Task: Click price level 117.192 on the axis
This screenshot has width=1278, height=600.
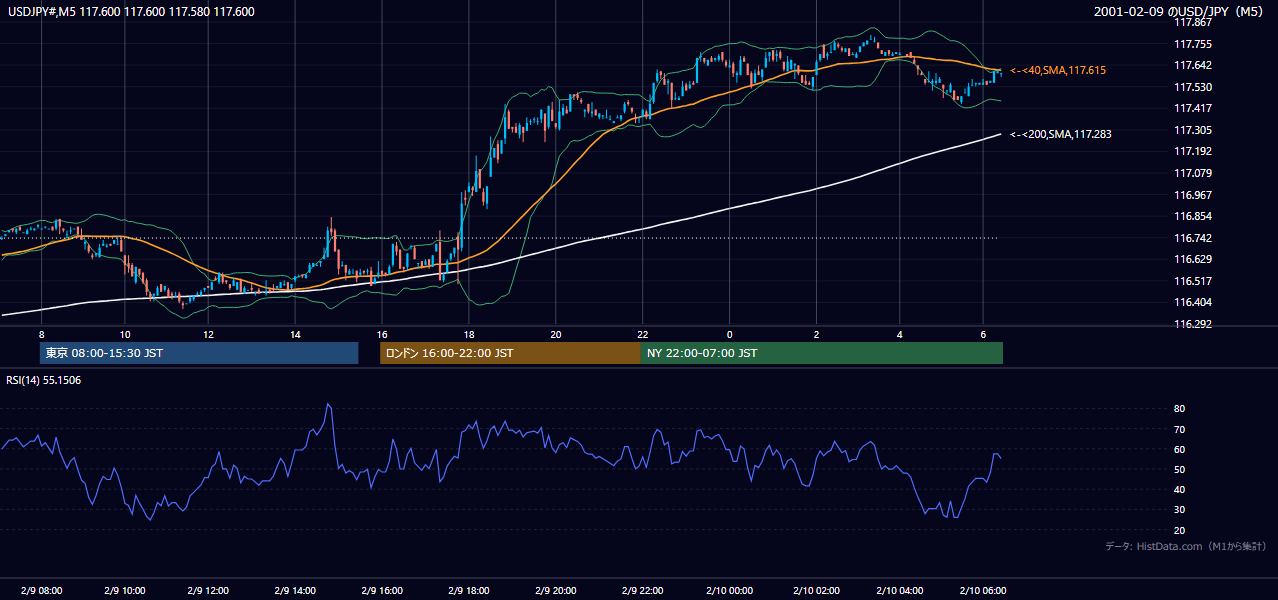Action: (x=1192, y=151)
